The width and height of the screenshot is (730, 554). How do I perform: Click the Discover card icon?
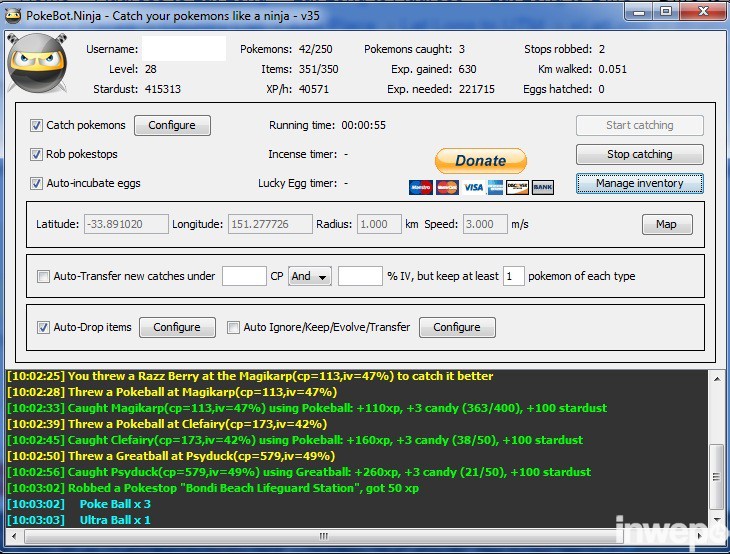[x=517, y=187]
